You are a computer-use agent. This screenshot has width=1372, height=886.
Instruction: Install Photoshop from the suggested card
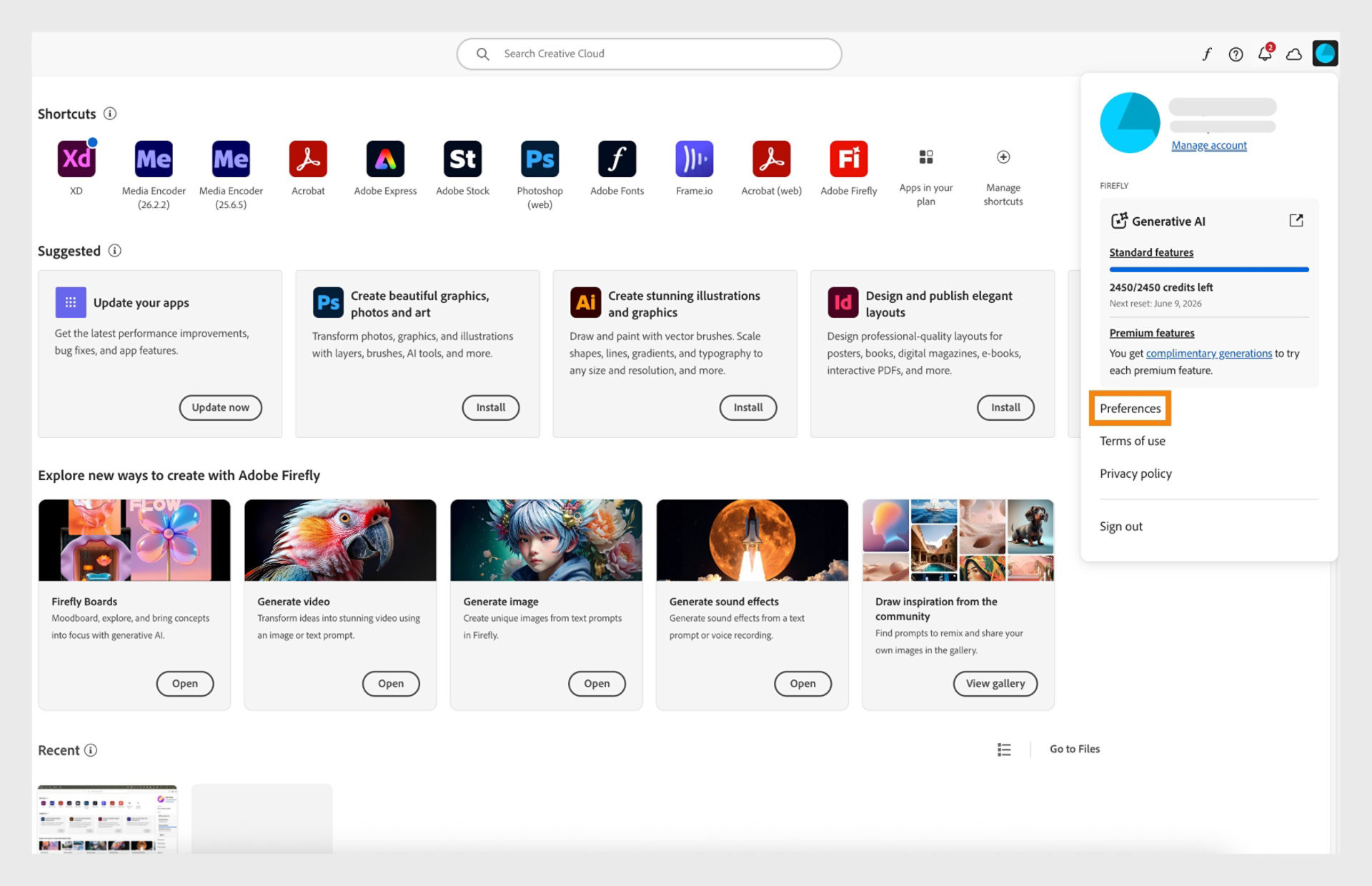(490, 407)
